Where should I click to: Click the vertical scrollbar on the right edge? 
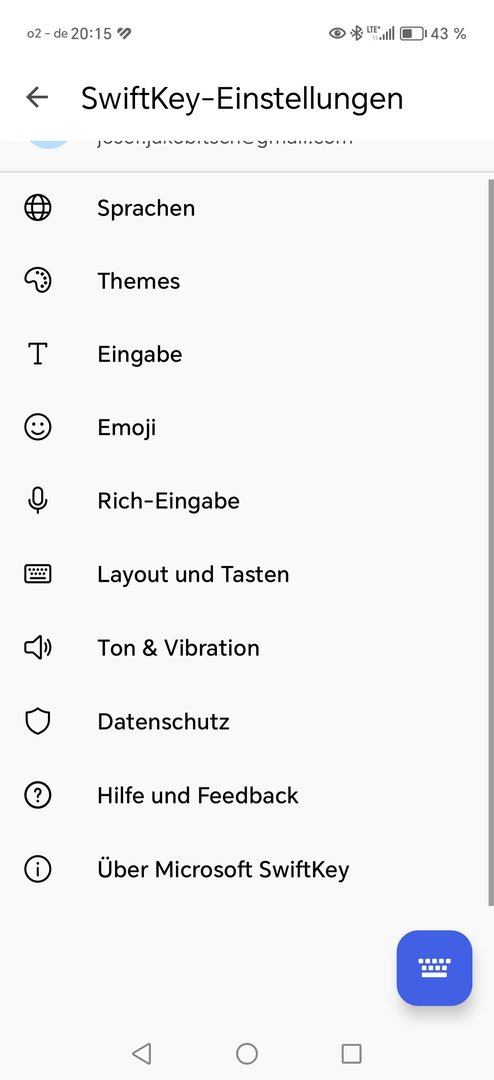click(491, 543)
